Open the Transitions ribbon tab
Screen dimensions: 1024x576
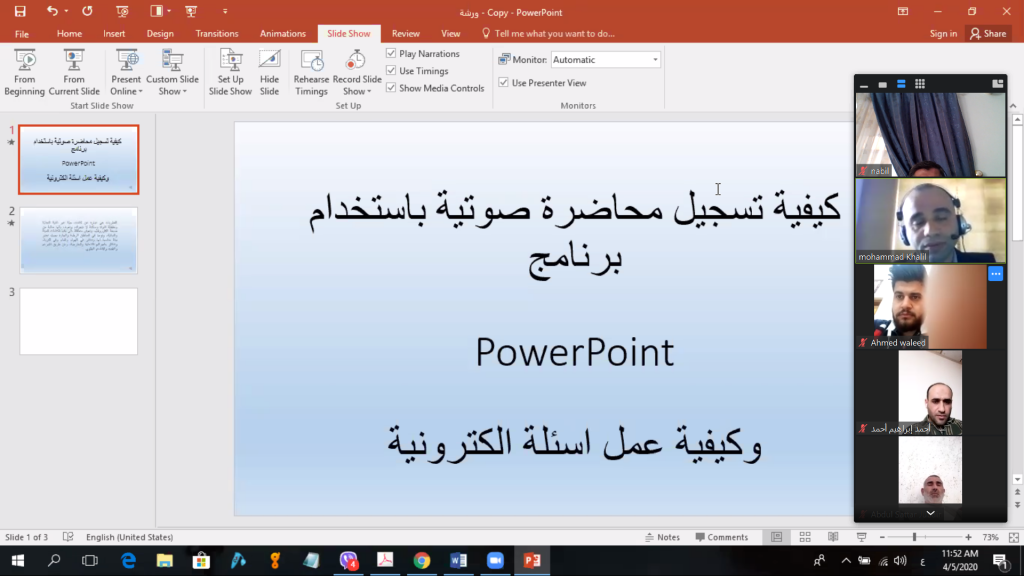pos(217,33)
